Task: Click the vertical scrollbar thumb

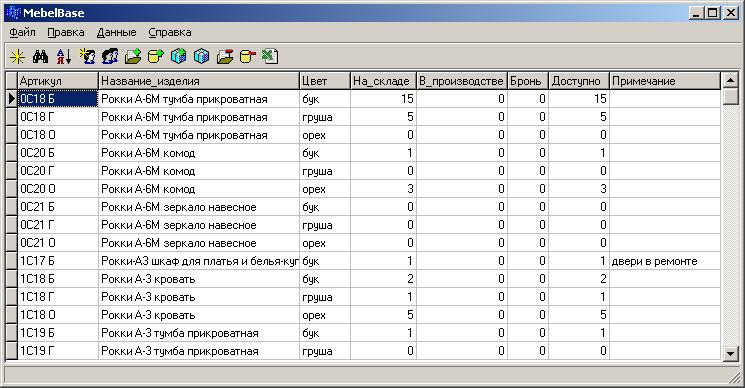Action: pos(730,96)
